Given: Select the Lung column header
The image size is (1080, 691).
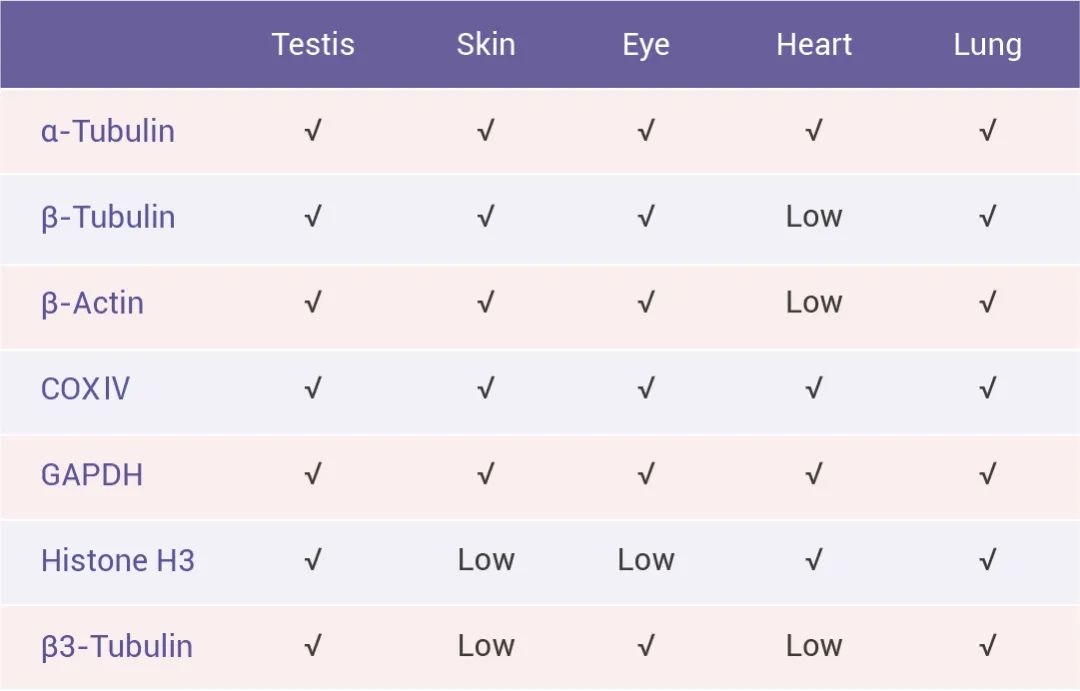Looking at the screenshot, I should [x=987, y=45].
